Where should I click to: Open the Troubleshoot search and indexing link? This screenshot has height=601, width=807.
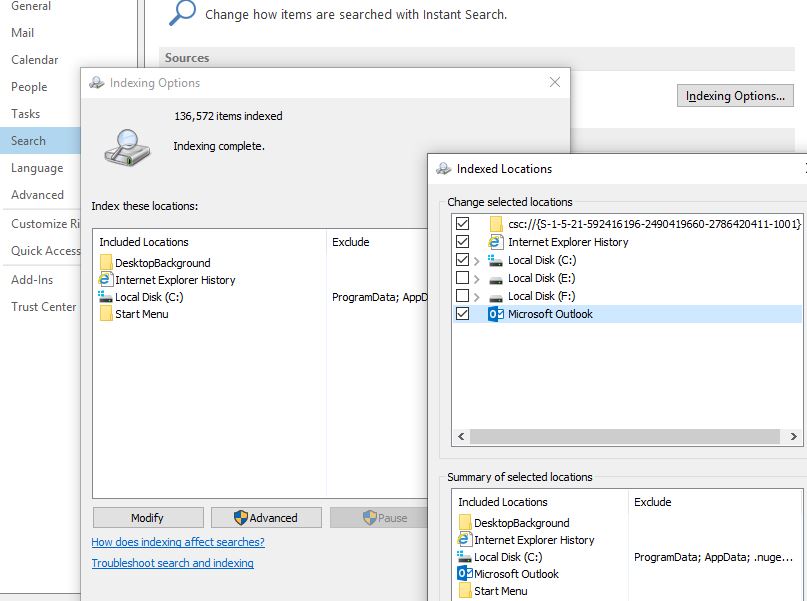click(x=172, y=563)
